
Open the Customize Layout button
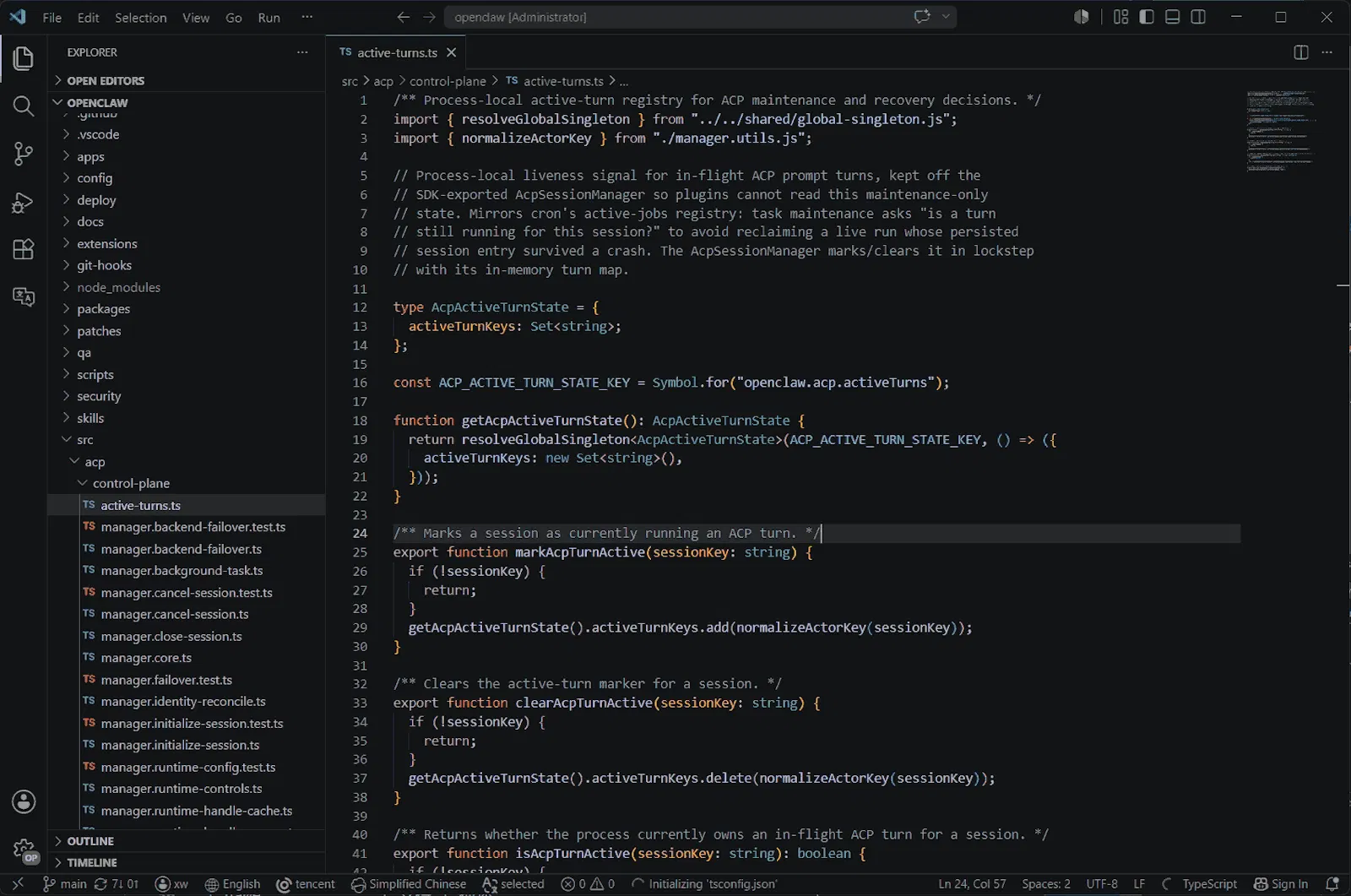click(1121, 17)
